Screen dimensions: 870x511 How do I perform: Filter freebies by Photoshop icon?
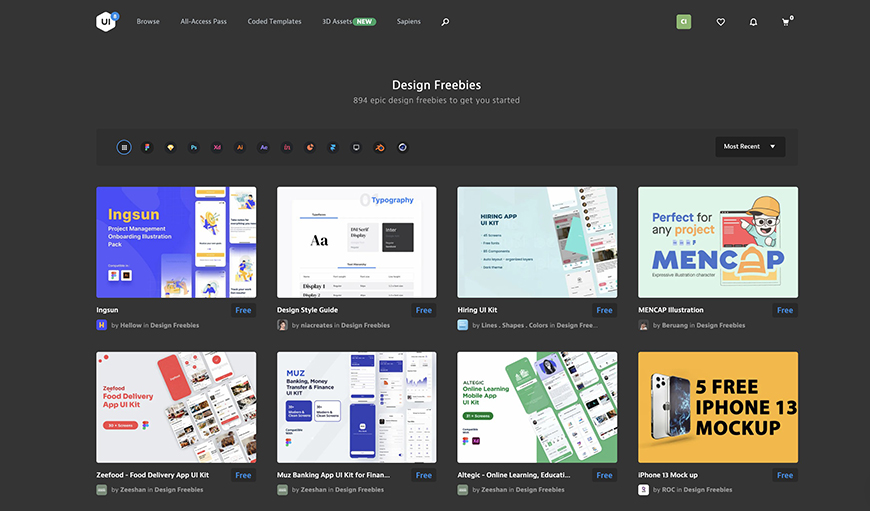pos(194,148)
